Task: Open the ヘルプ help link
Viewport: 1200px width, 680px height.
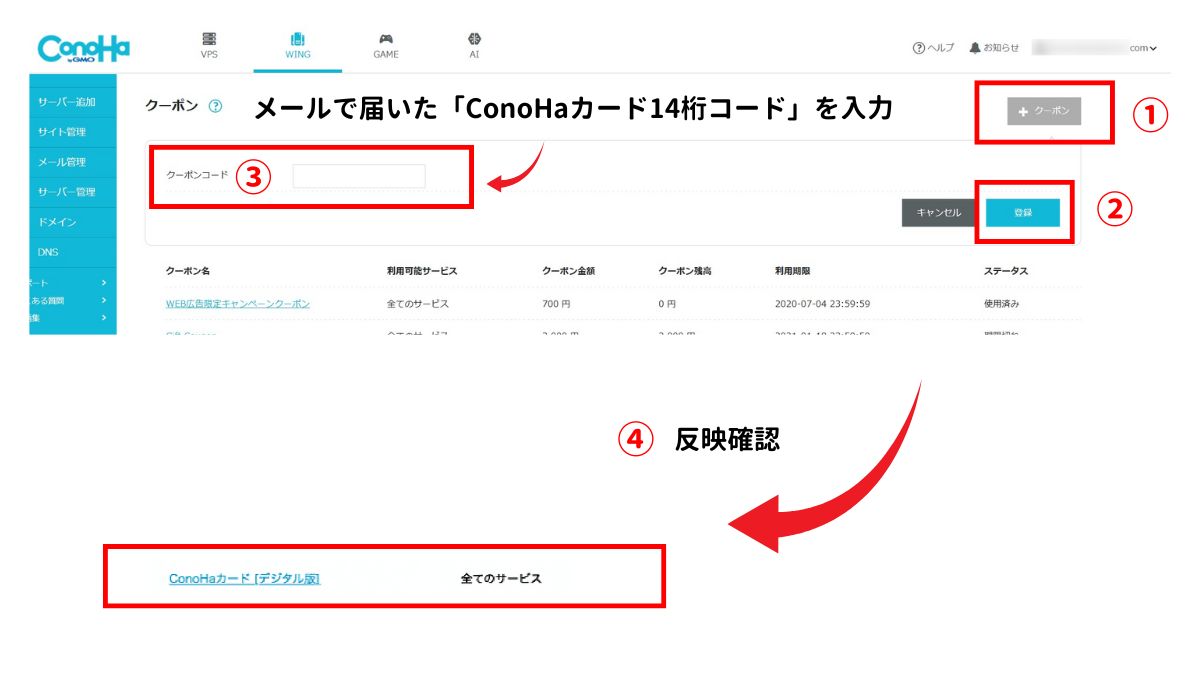Action: 933,48
